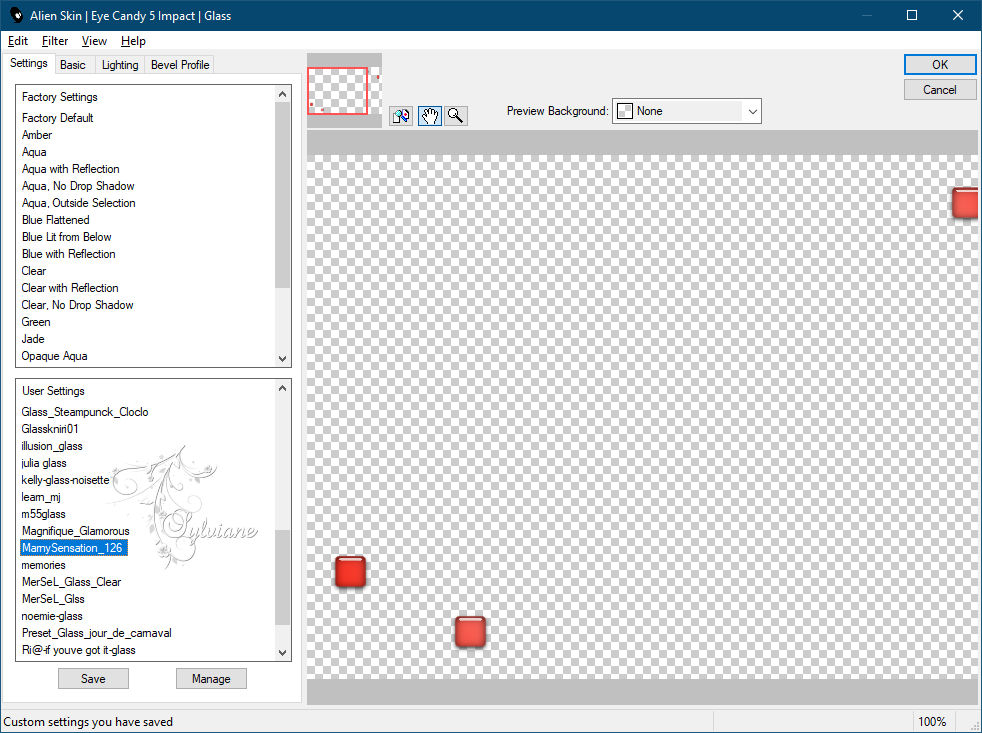Select Ri@-if youve got it-glass setting
The image size is (982, 733).
78,650
